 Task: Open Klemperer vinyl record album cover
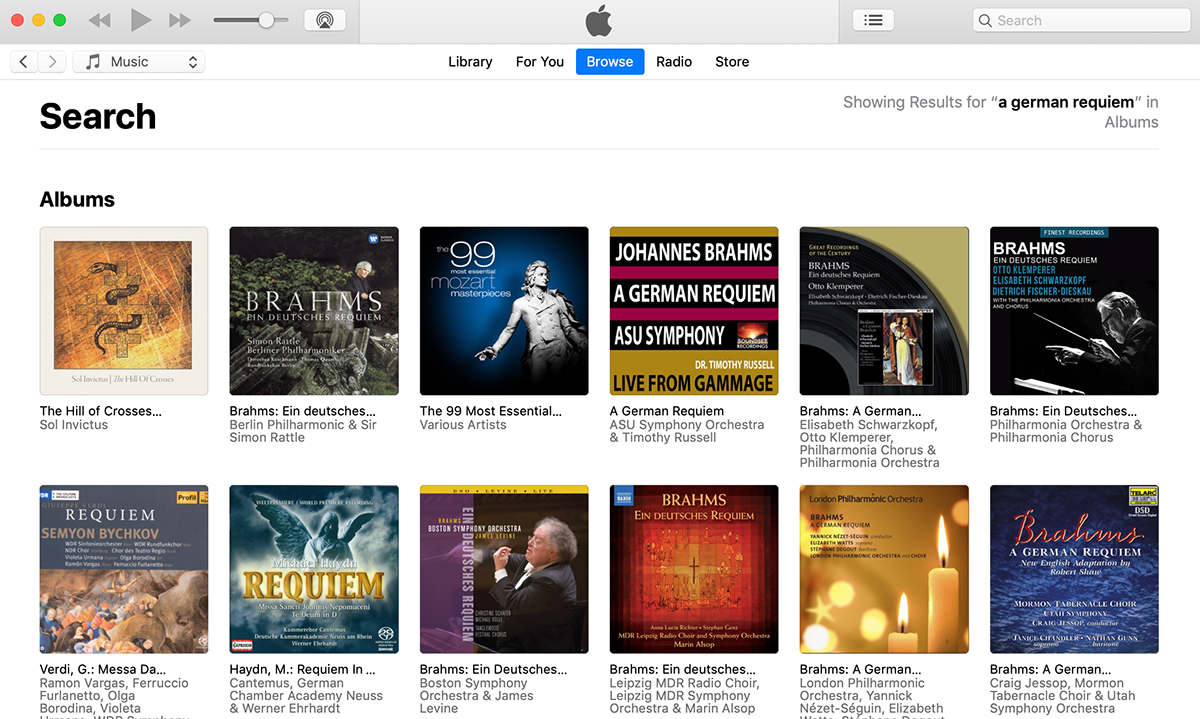[884, 311]
